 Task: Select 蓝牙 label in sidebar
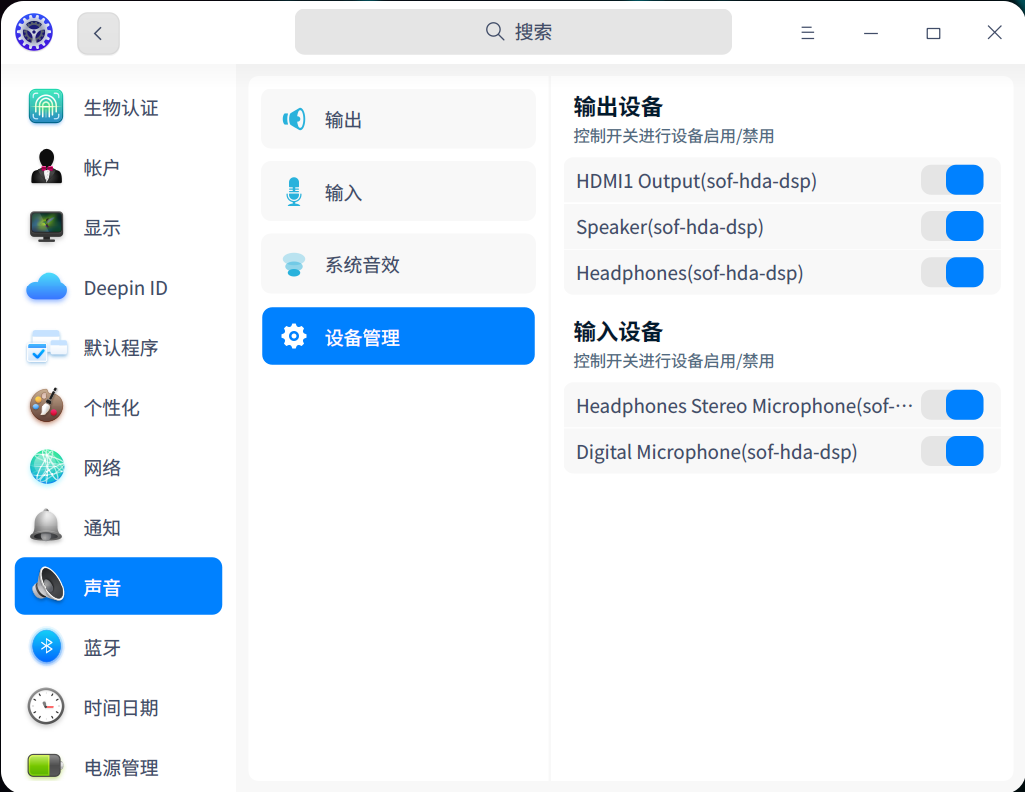(102, 648)
